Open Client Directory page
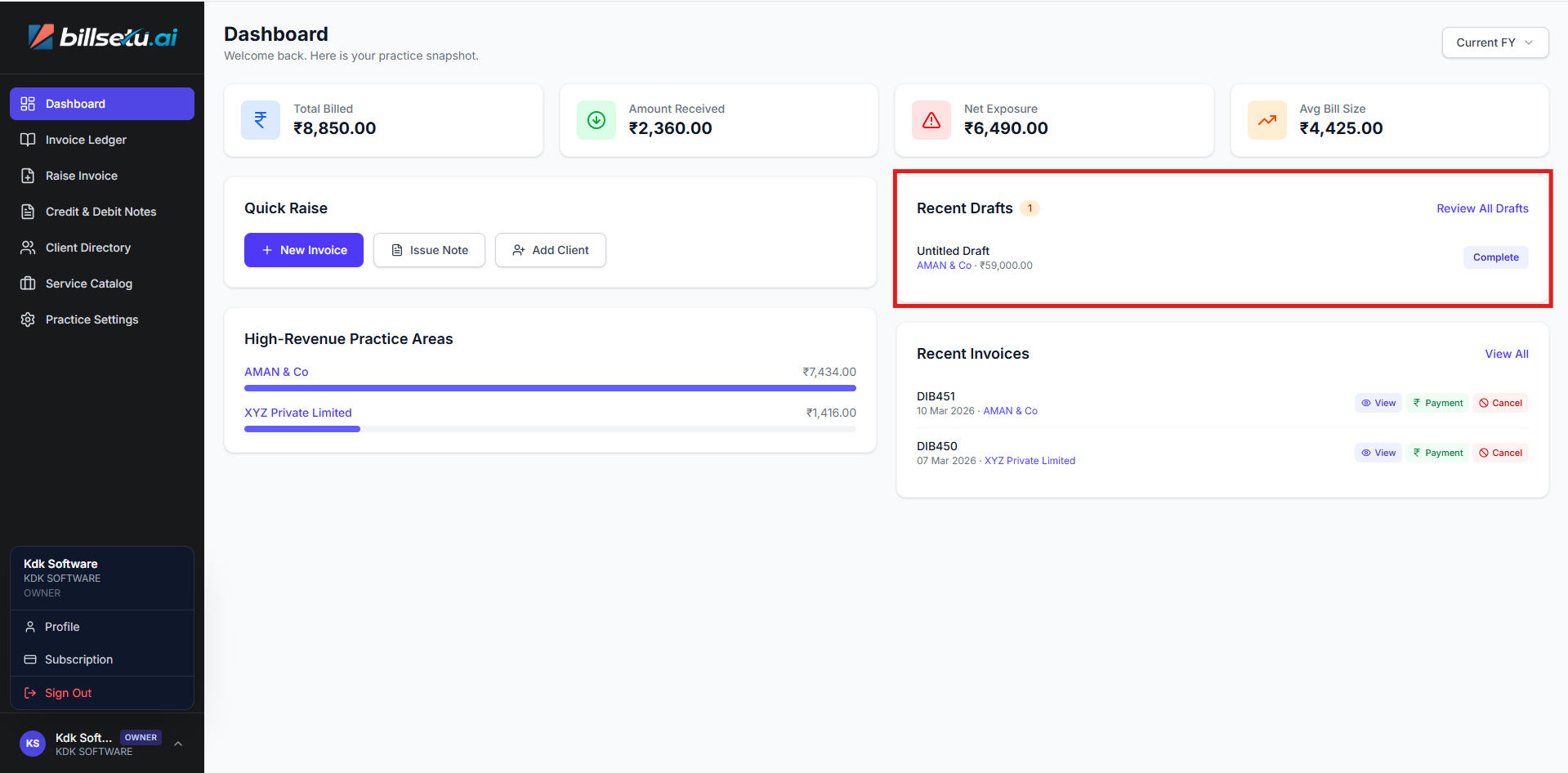 (x=87, y=248)
